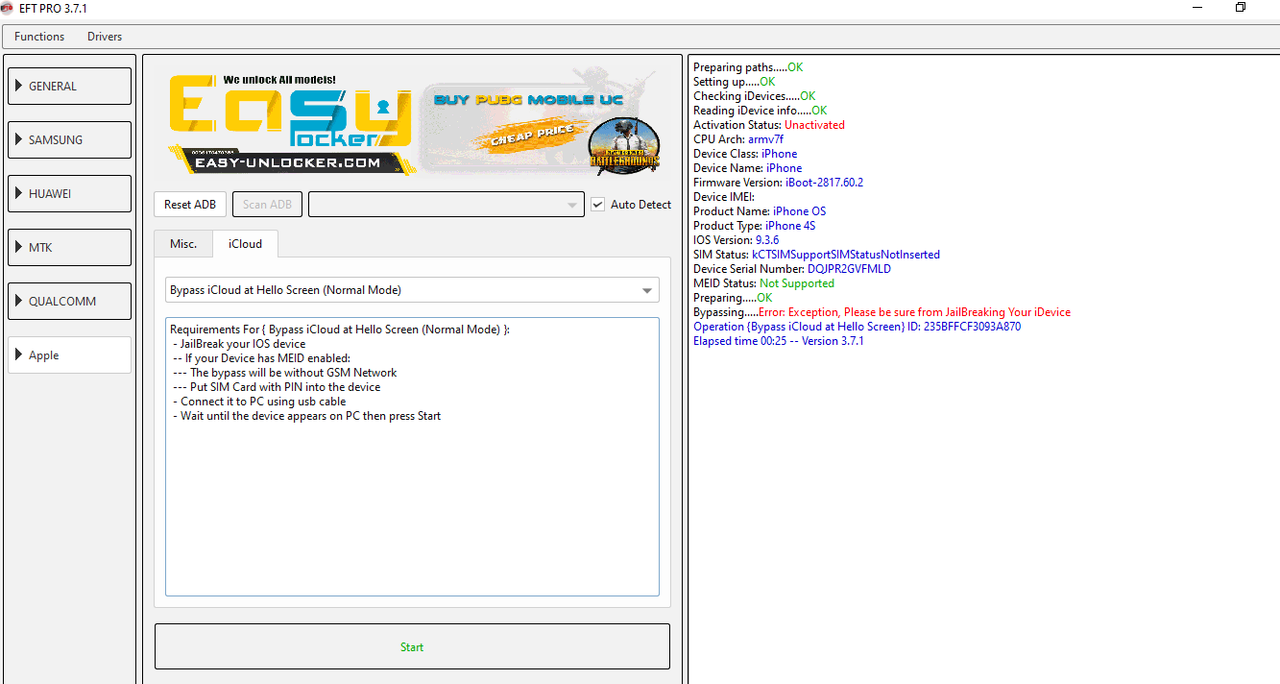1280x684 pixels.
Task: Click the Cheap Price banner badge
Action: [x=531, y=134]
